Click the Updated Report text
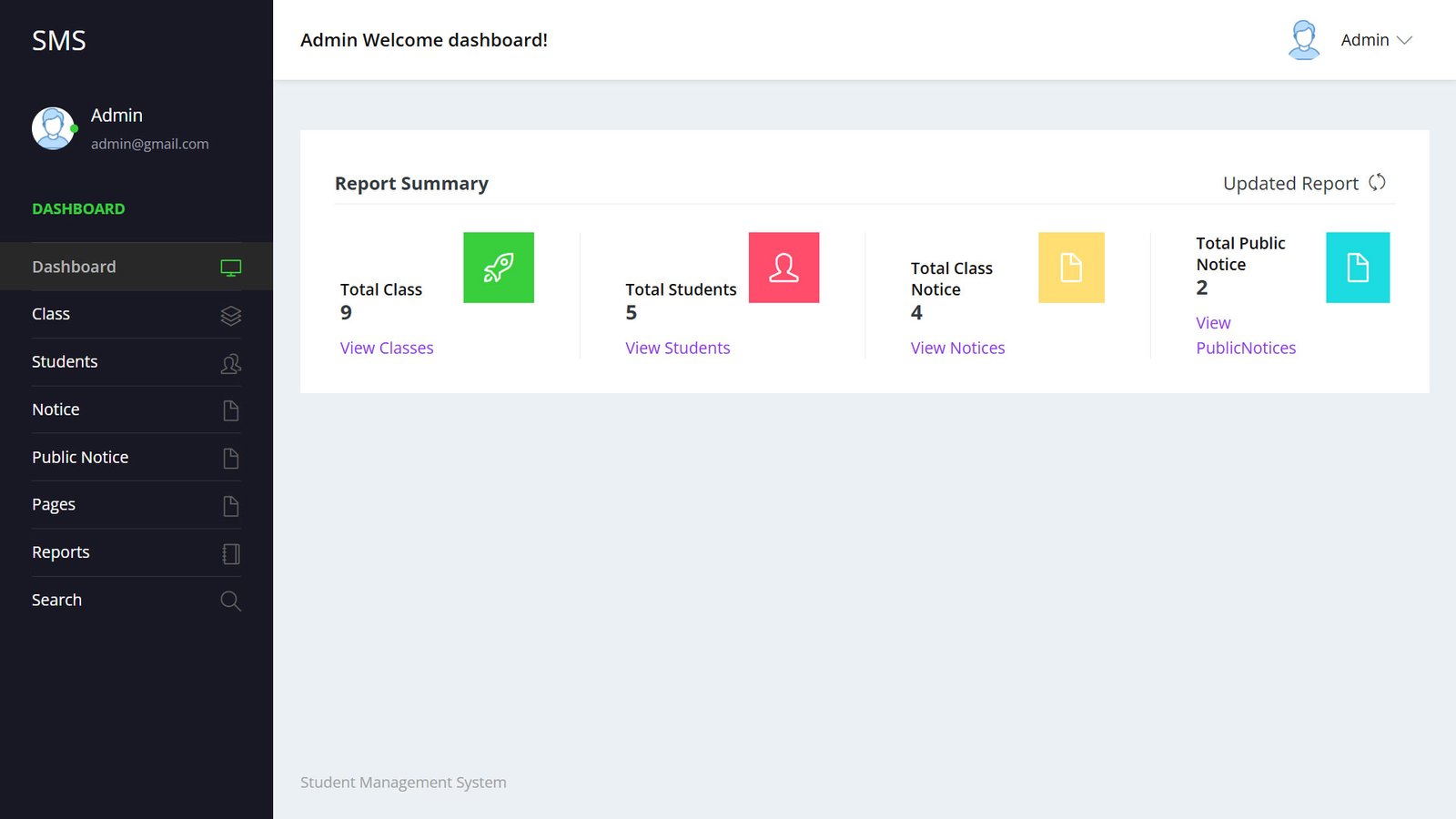Viewport: 1456px width, 819px height. point(1290,183)
